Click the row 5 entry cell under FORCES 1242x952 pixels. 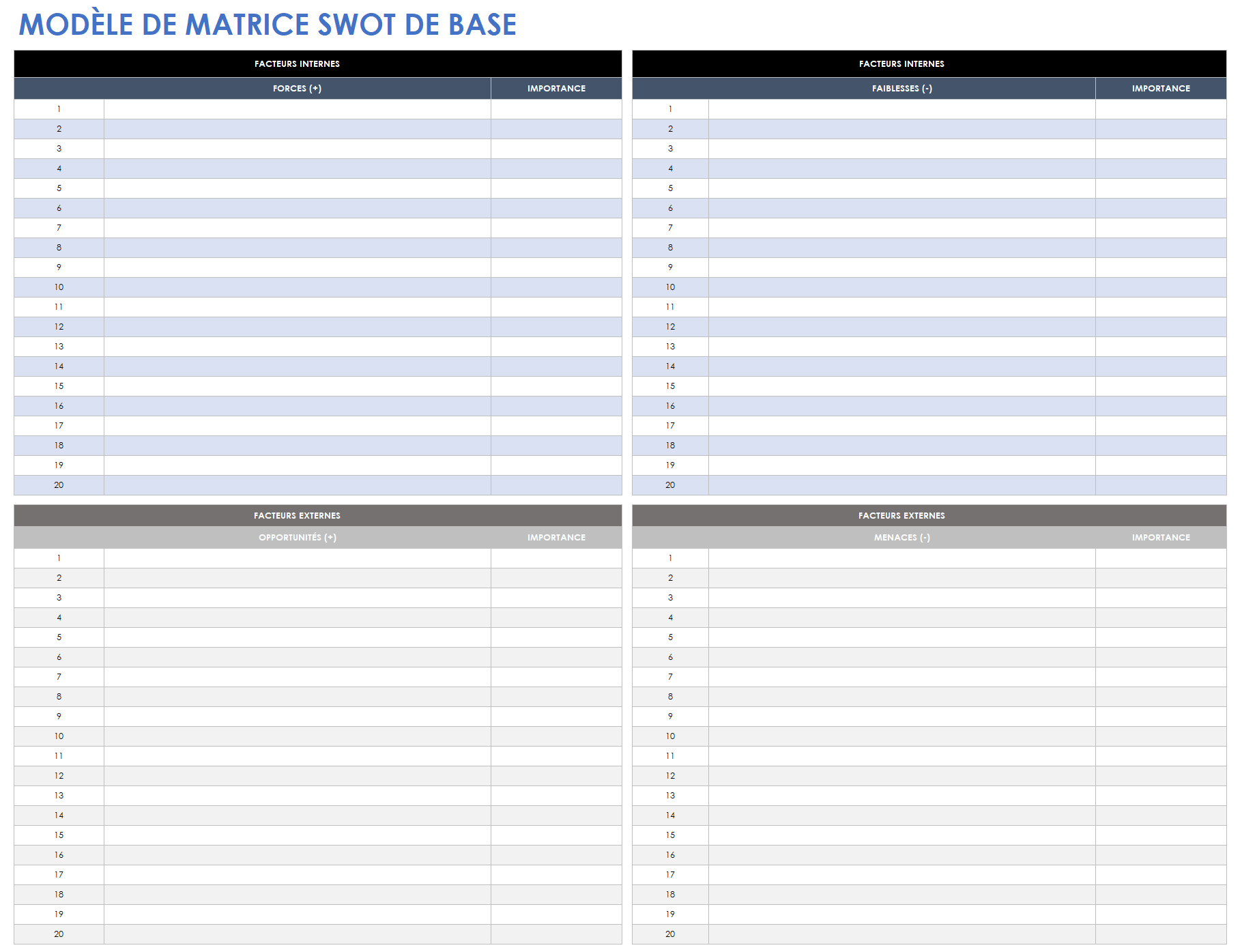click(x=298, y=188)
